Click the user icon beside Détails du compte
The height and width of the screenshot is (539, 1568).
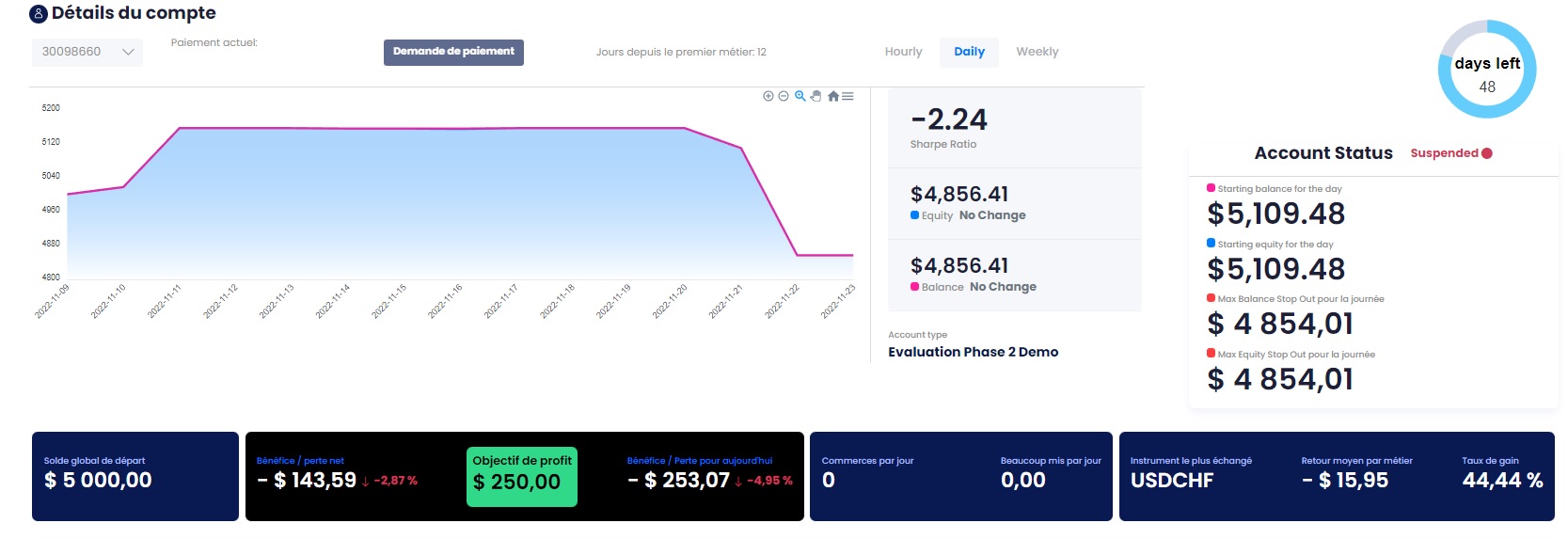(39, 14)
